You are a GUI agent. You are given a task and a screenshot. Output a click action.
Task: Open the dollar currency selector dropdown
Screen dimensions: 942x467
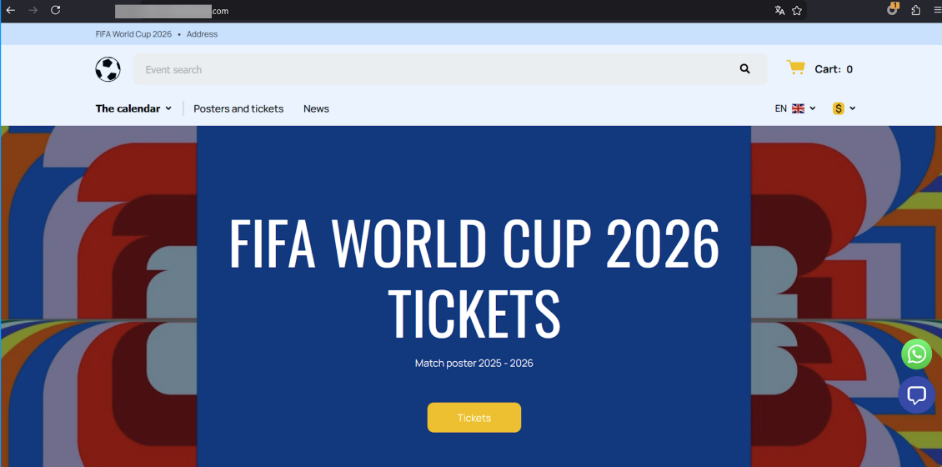(x=843, y=109)
